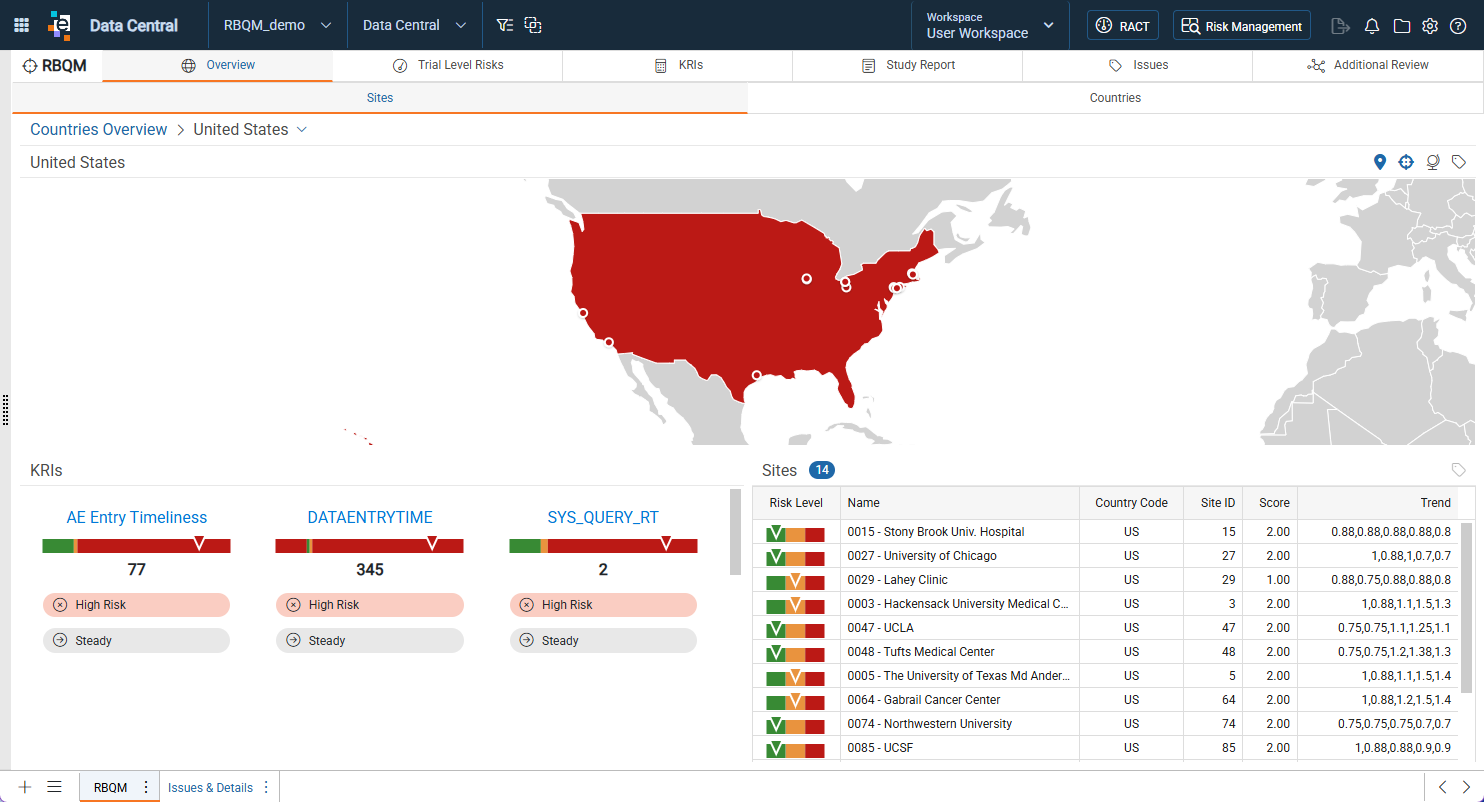Select row 0048 - Tufts Medical Center
Image resolution: width=1484 pixels, height=802 pixels.
[x=1105, y=652]
